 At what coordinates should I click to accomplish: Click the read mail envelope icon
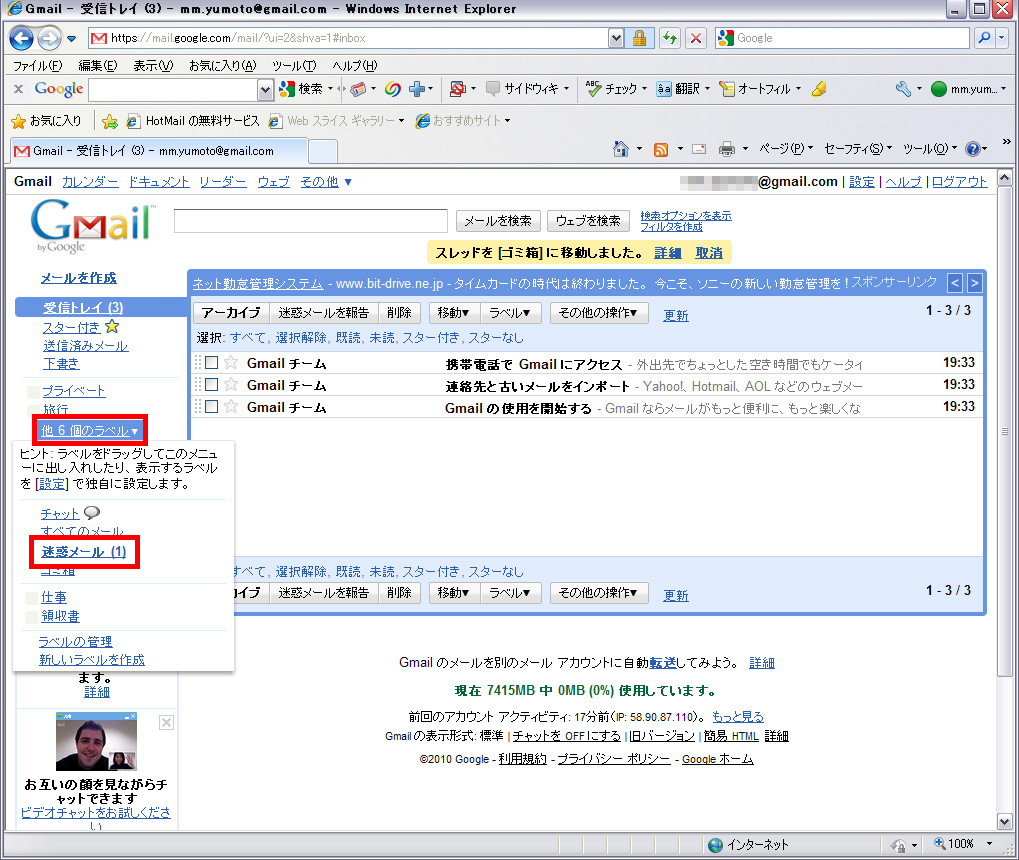[x=699, y=150]
